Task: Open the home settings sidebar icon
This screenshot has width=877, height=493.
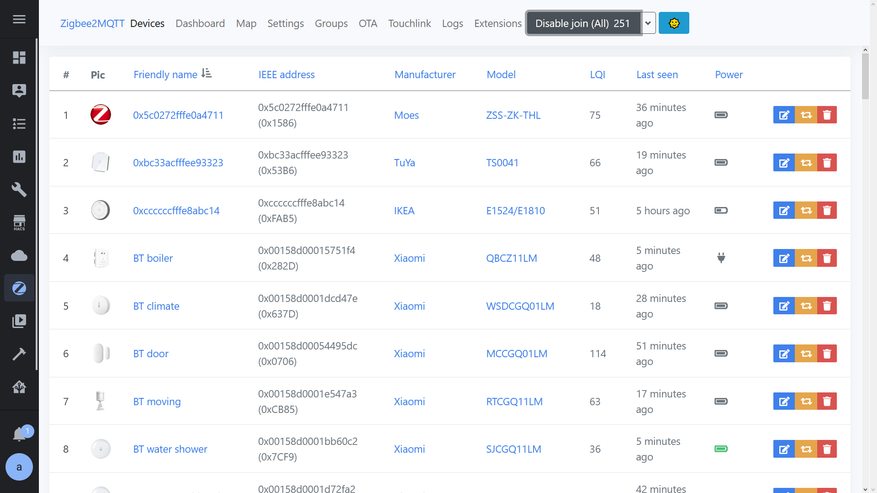Action: (19, 387)
